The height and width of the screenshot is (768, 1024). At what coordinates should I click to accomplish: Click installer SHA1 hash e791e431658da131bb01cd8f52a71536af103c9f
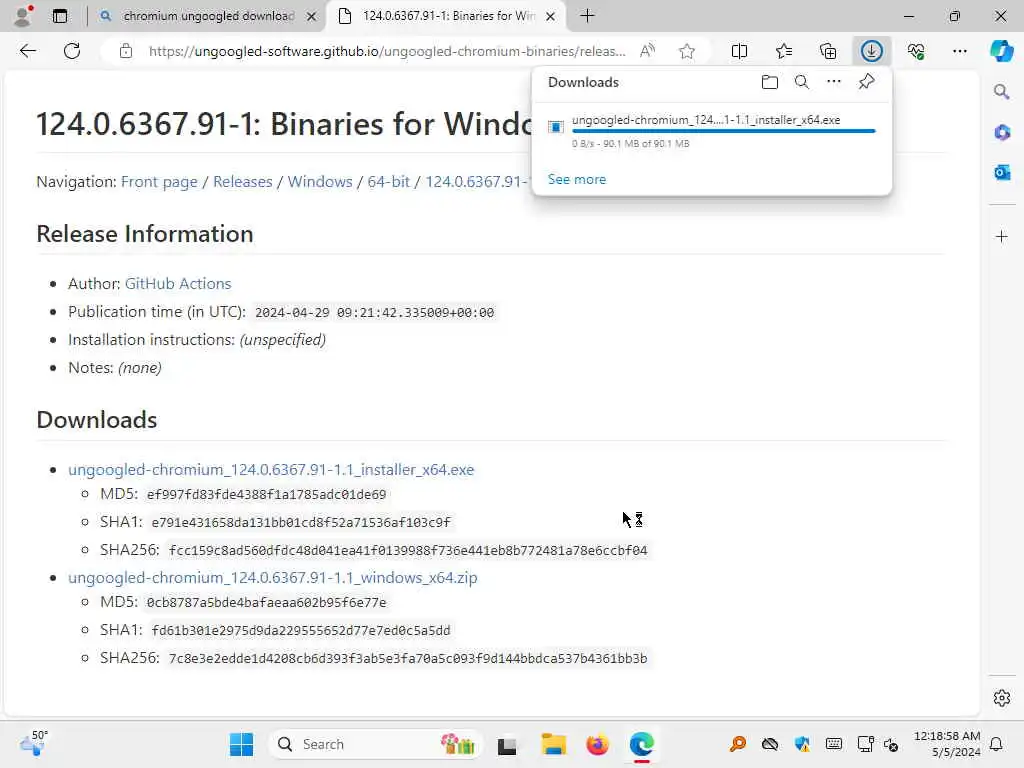click(x=301, y=522)
